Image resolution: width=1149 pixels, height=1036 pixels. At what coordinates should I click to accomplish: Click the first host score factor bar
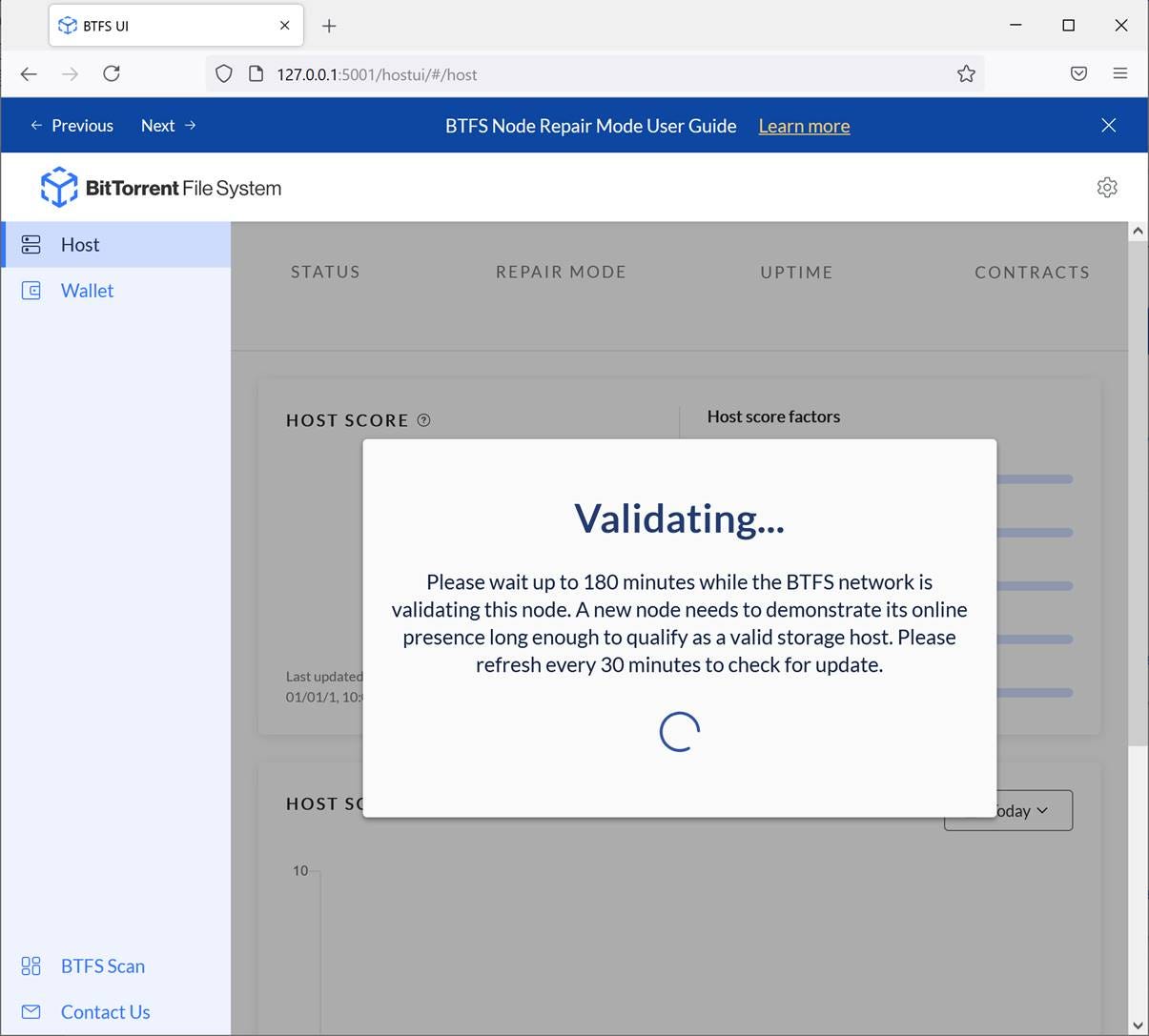click(1035, 479)
